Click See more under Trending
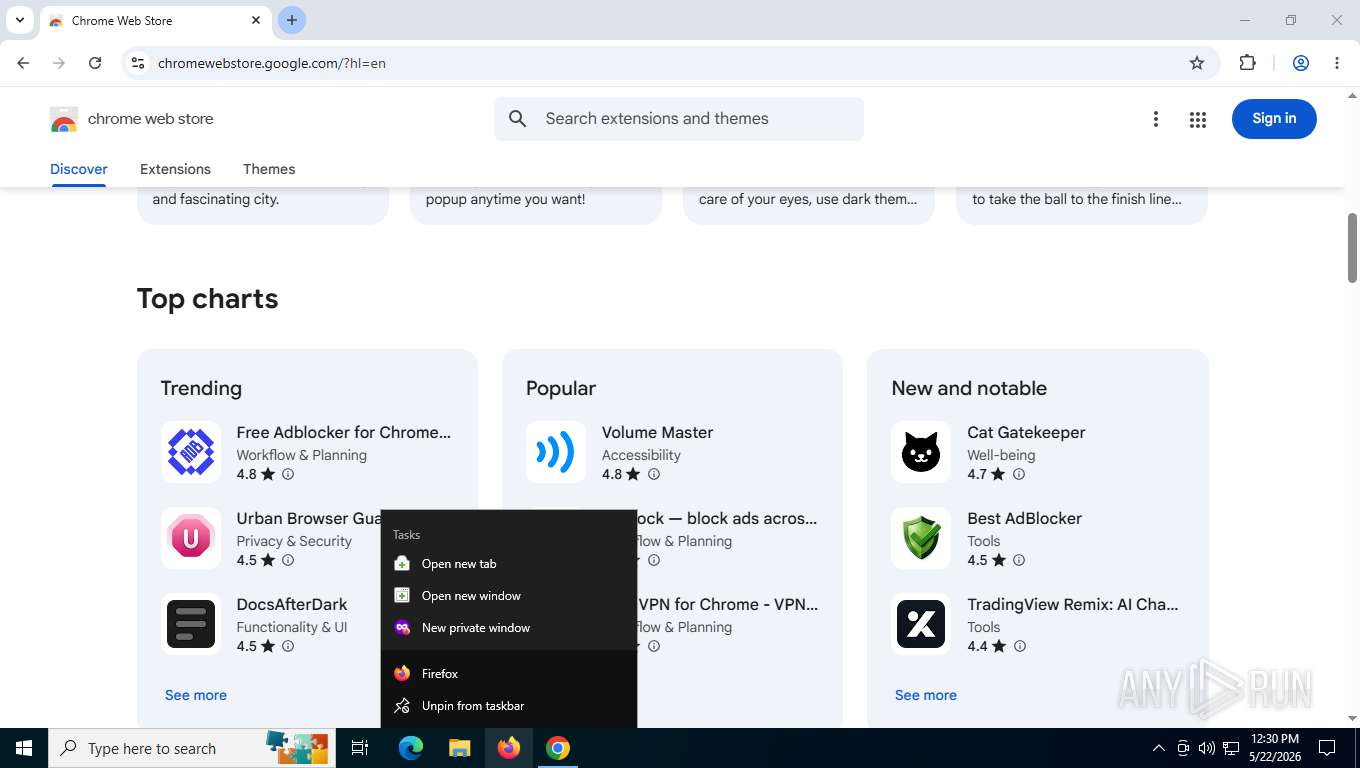 196,695
